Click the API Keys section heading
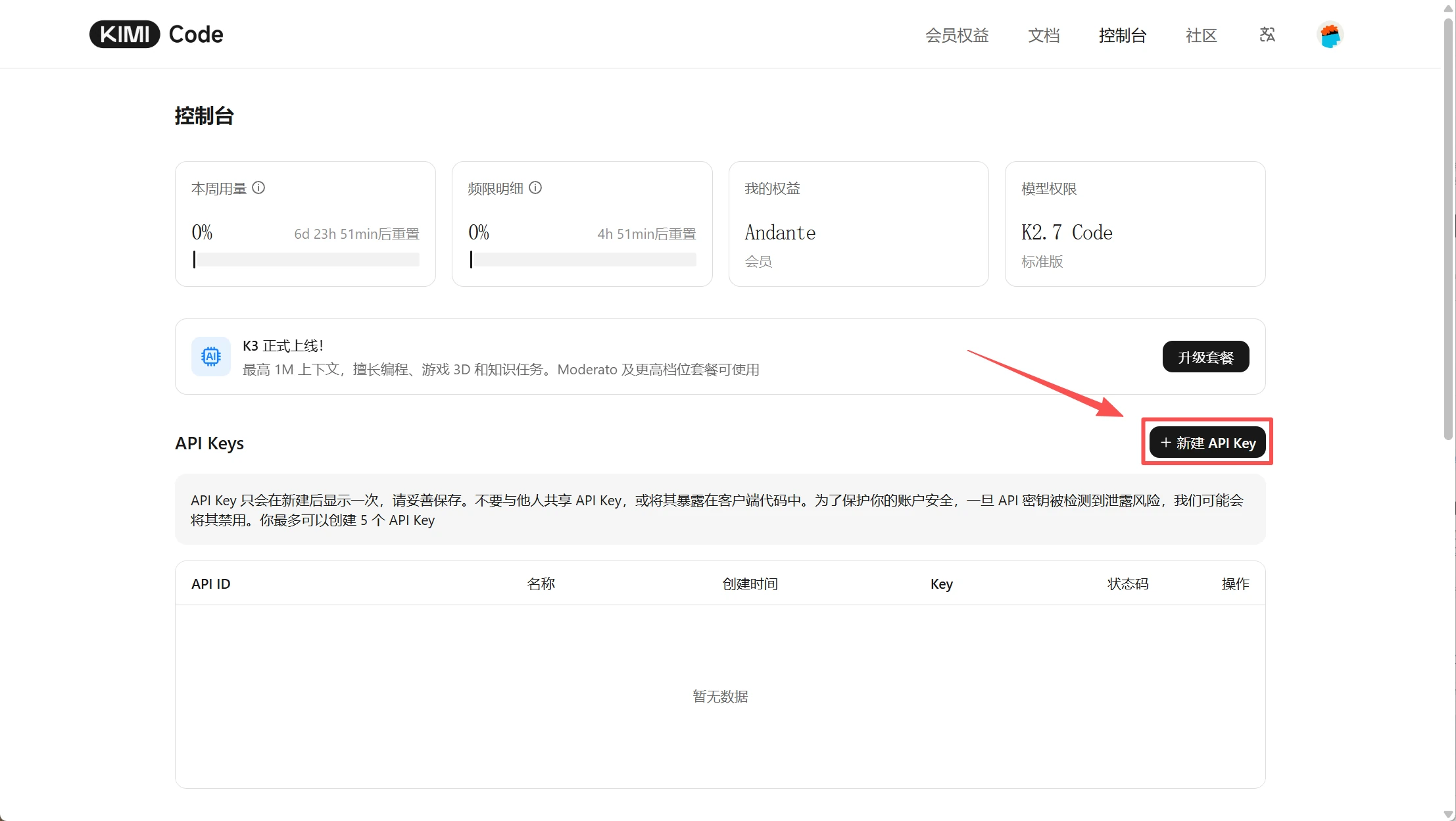The width and height of the screenshot is (1456, 821). click(x=209, y=443)
